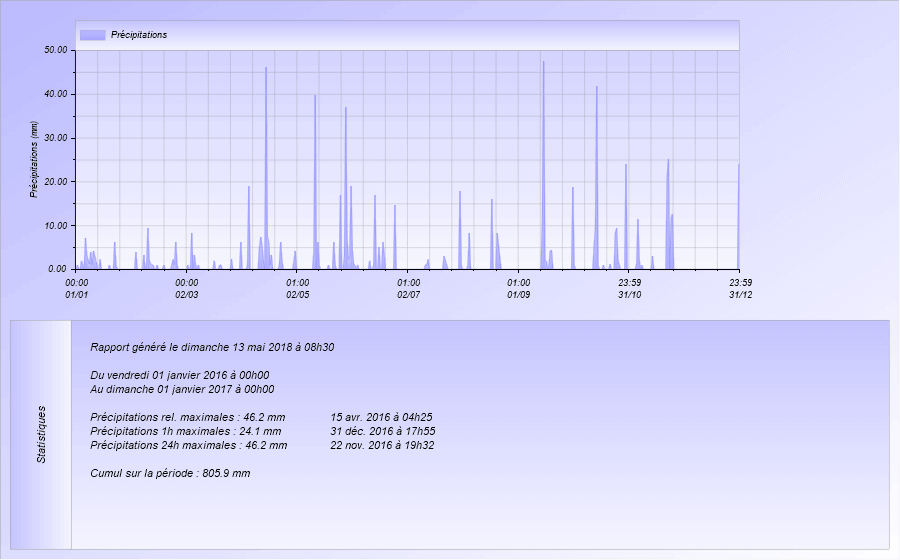The height and width of the screenshot is (560, 900).
Task: Click the '15 avr. 2016 à 04h25' timestamp
Action: pos(381,417)
